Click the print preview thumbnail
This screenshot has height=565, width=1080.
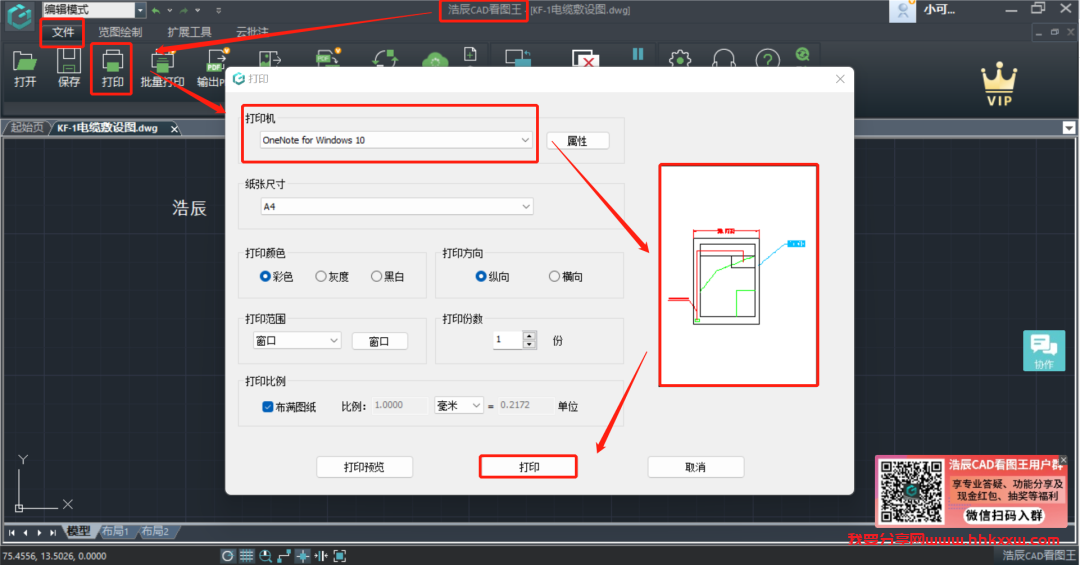(x=738, y=275)
